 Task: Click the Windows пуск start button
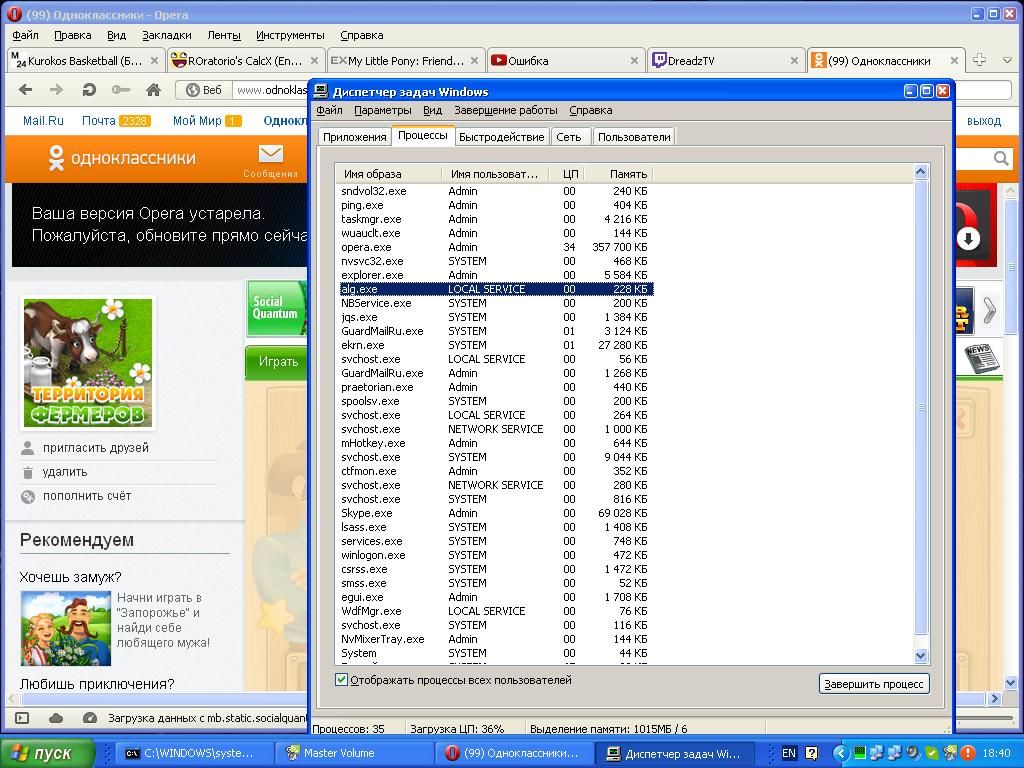coord(48,753)
